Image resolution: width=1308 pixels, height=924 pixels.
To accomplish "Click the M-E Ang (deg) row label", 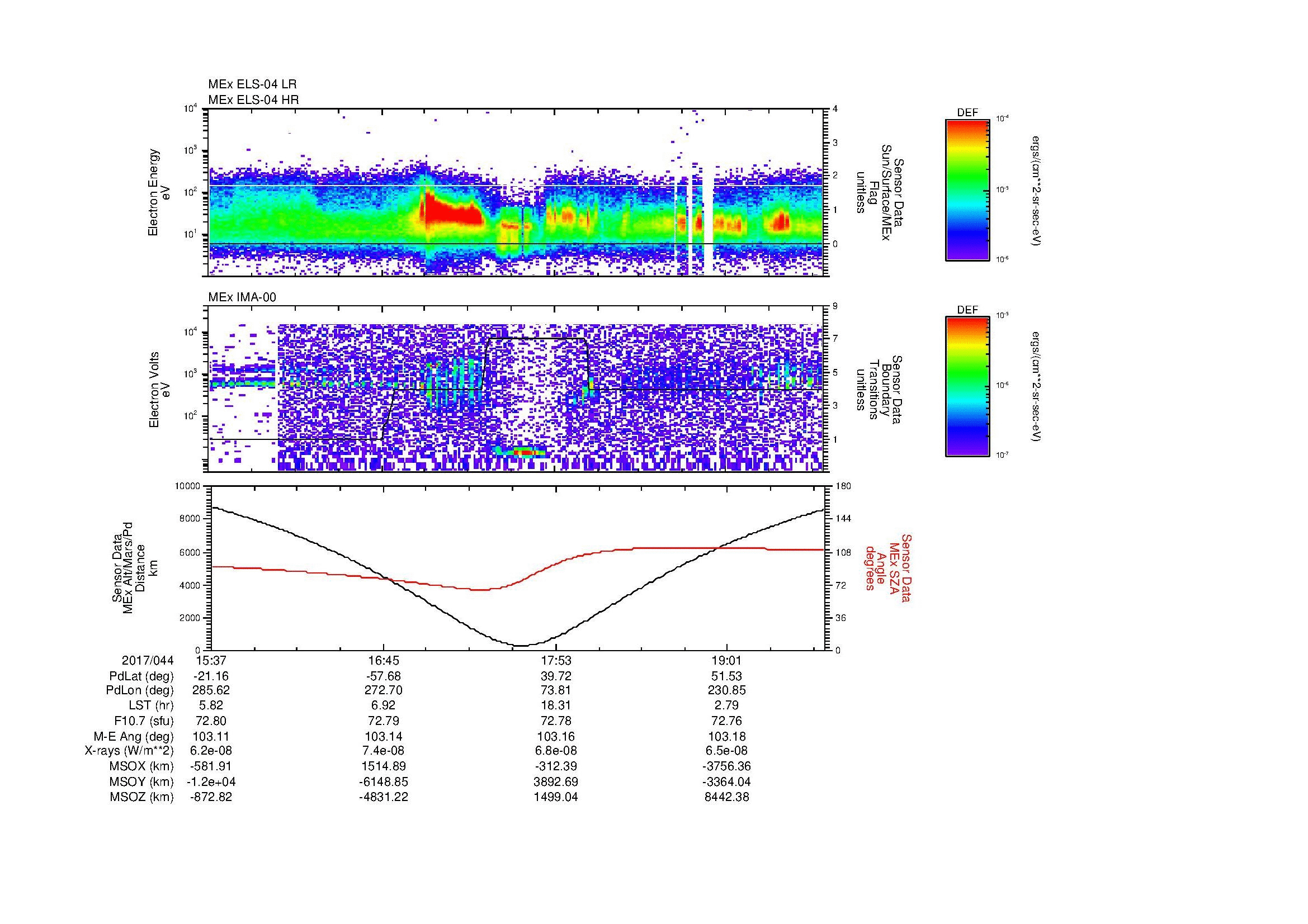I will 134,736.
